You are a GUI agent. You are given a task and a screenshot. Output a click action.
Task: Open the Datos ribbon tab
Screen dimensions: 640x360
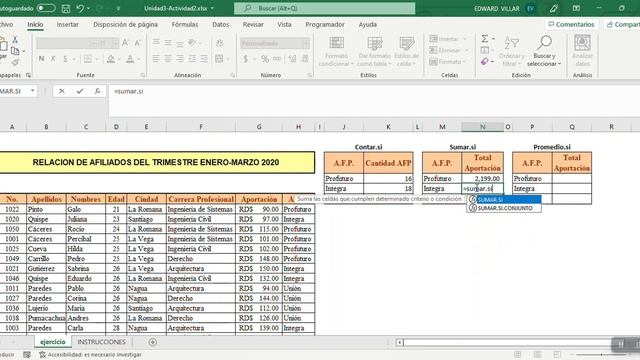221,24
